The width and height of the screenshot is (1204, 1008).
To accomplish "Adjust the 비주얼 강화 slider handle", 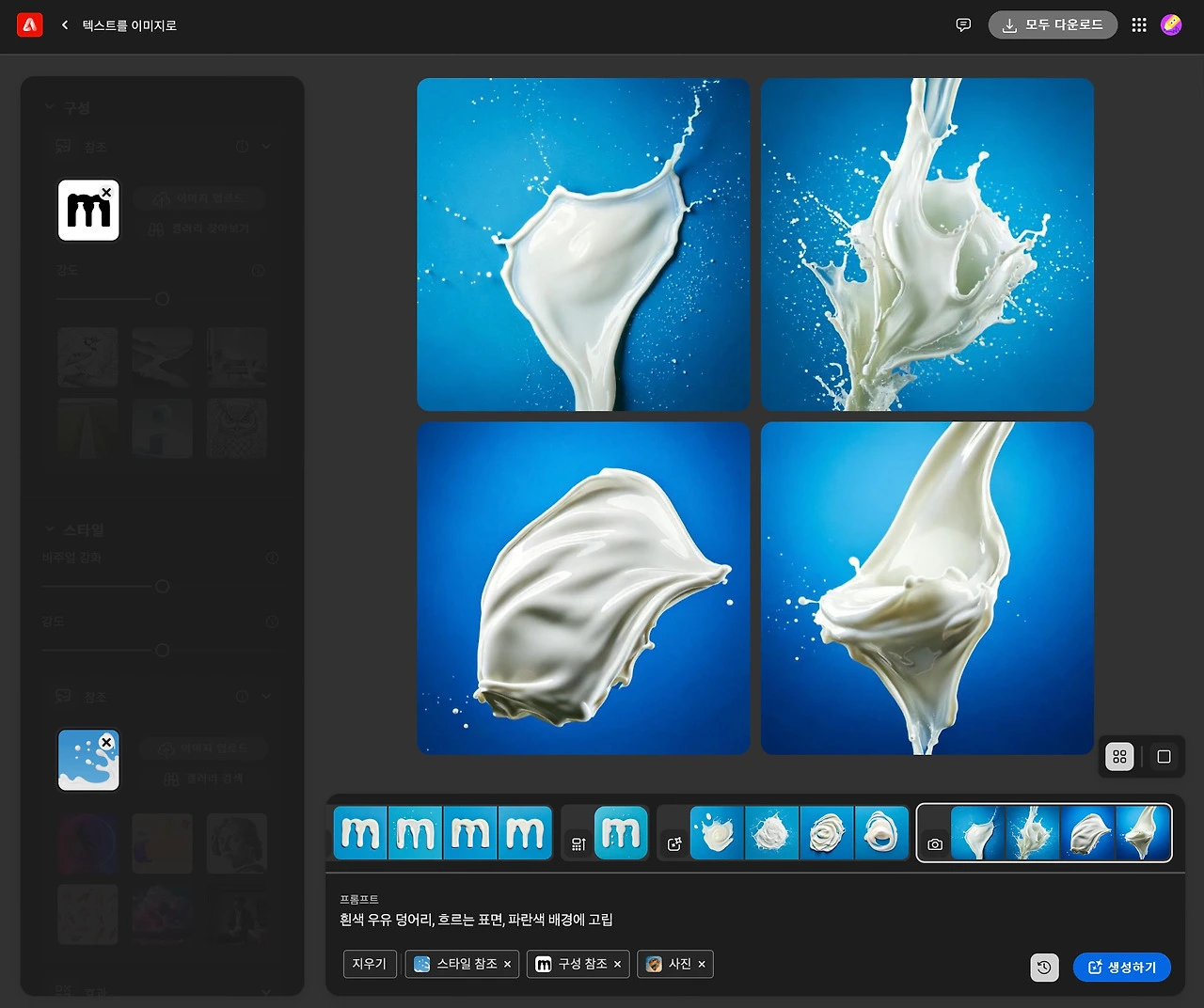I will click(162, 587).
